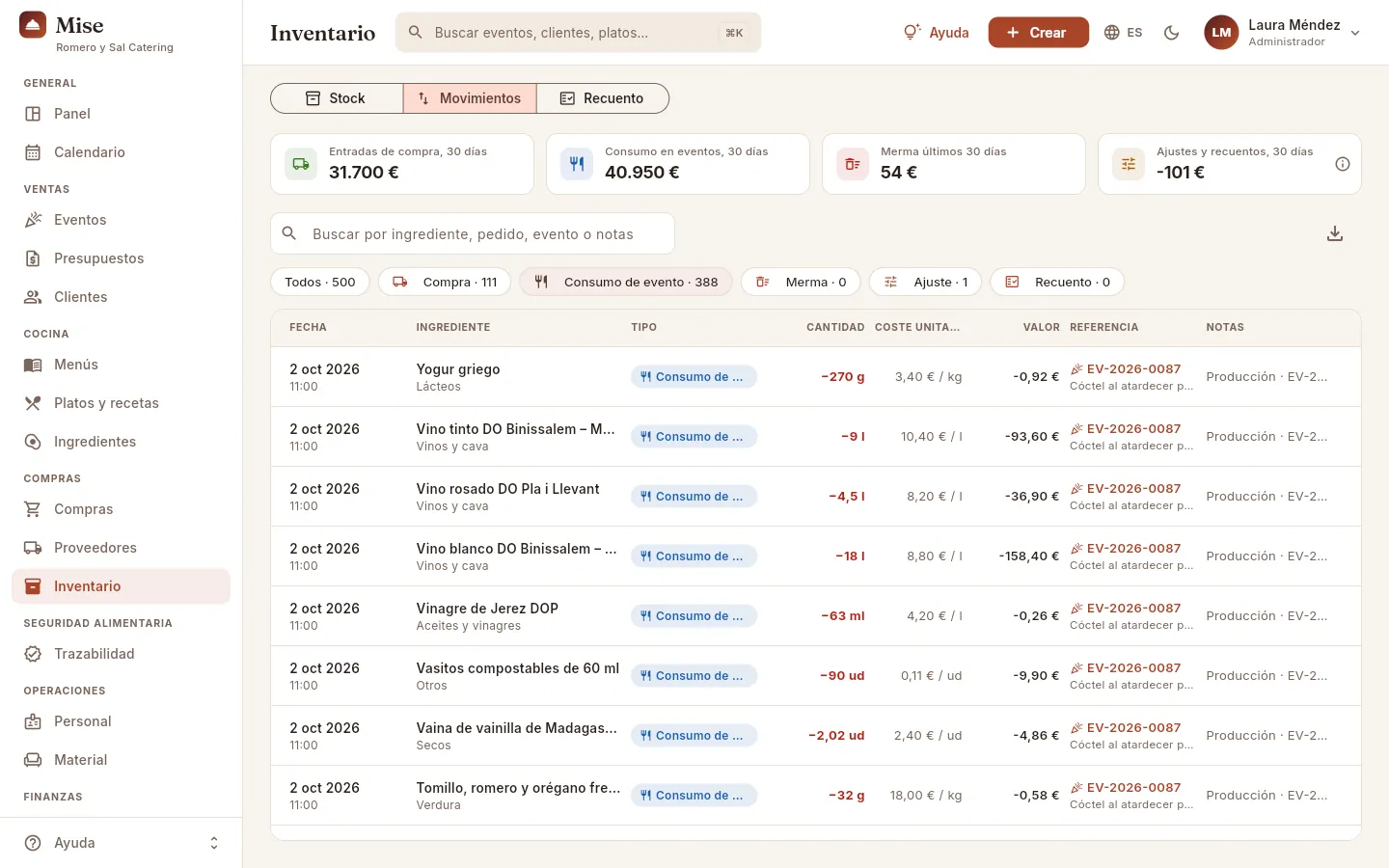Filter by Todos · 500 chip
The image size is (1389, 868).
(320, 282)
